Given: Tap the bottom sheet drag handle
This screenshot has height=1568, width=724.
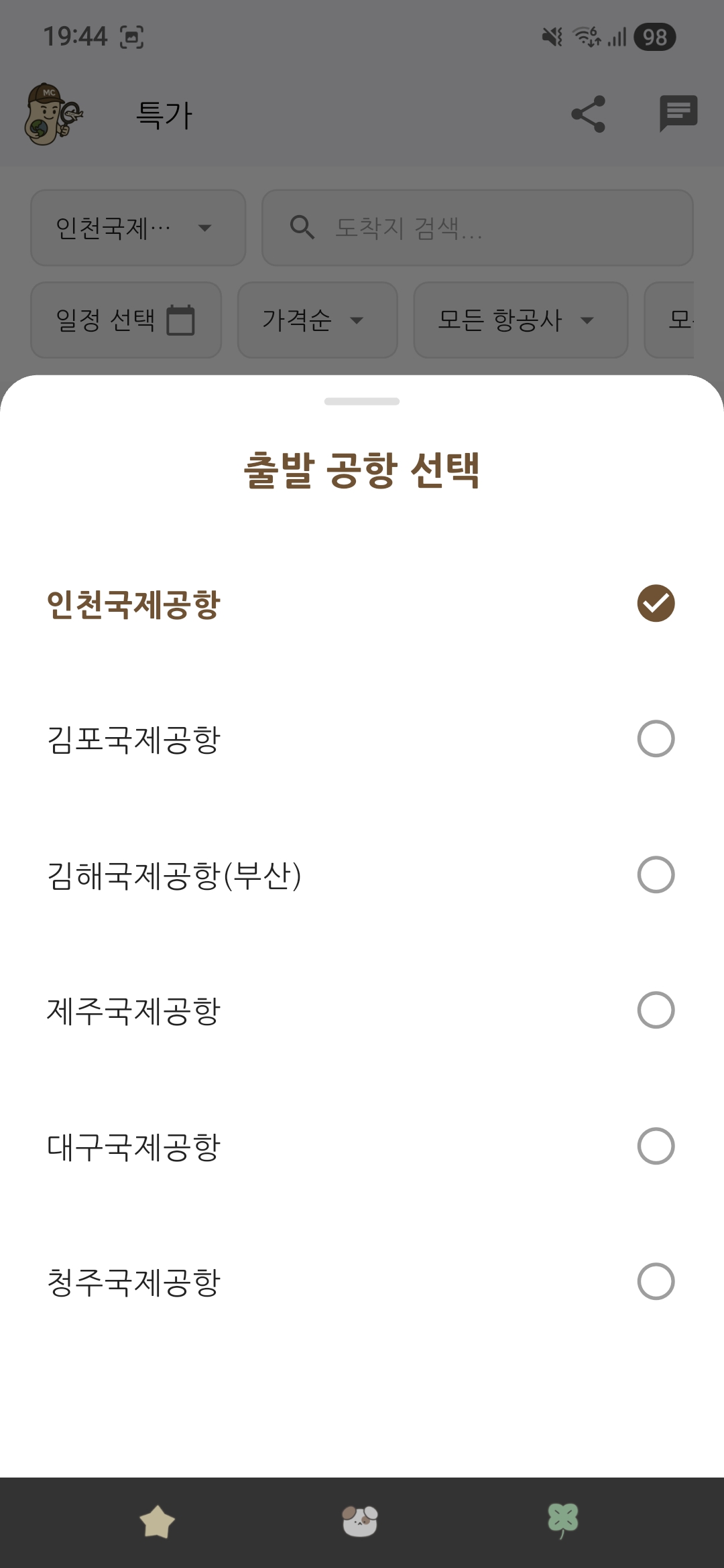Looking at the screenshot, I should pyautogui.click(x=362, y=401).
